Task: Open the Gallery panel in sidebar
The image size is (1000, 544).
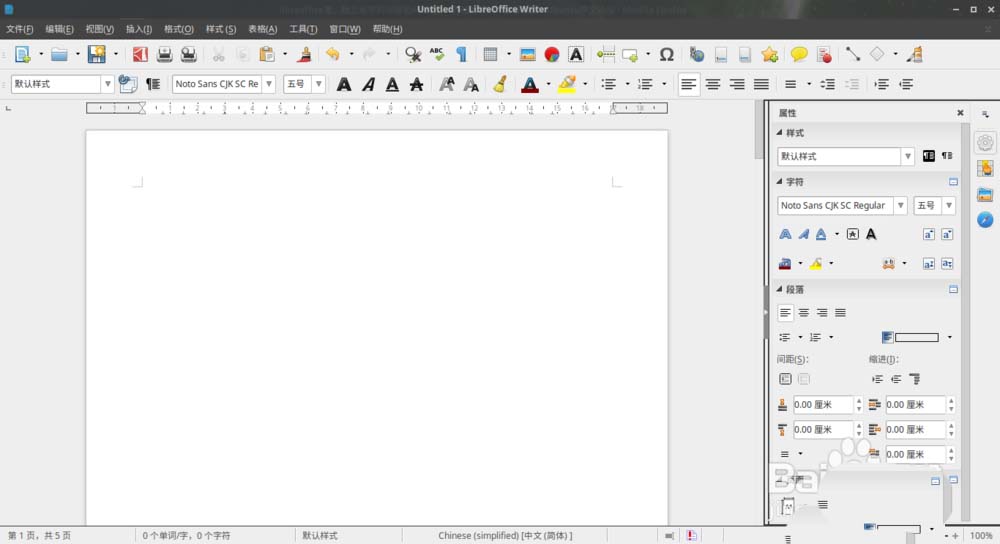Action: click(985, 194)
